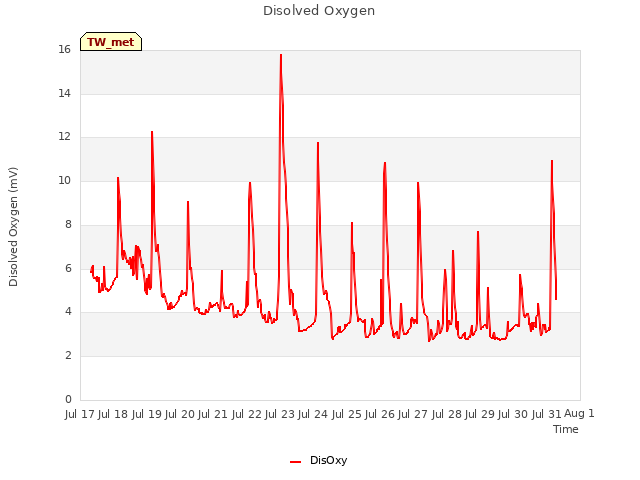Click the highest peak near 16 on Jul 23
The image size is (640, 480).
[281, 55]
